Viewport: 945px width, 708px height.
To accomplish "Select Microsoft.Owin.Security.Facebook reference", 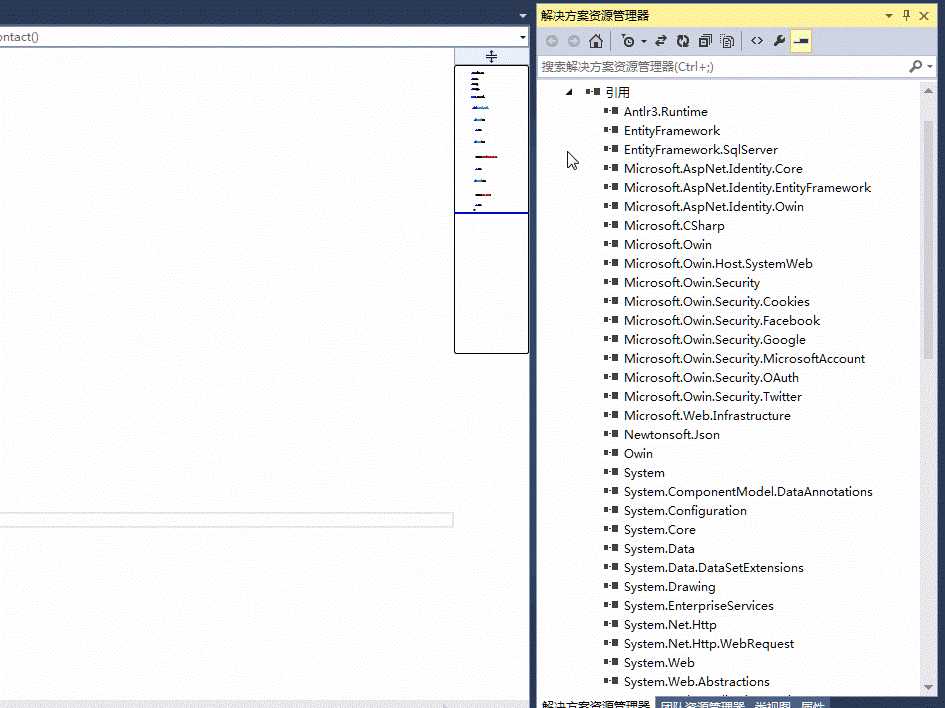I will tap(721, 321).
